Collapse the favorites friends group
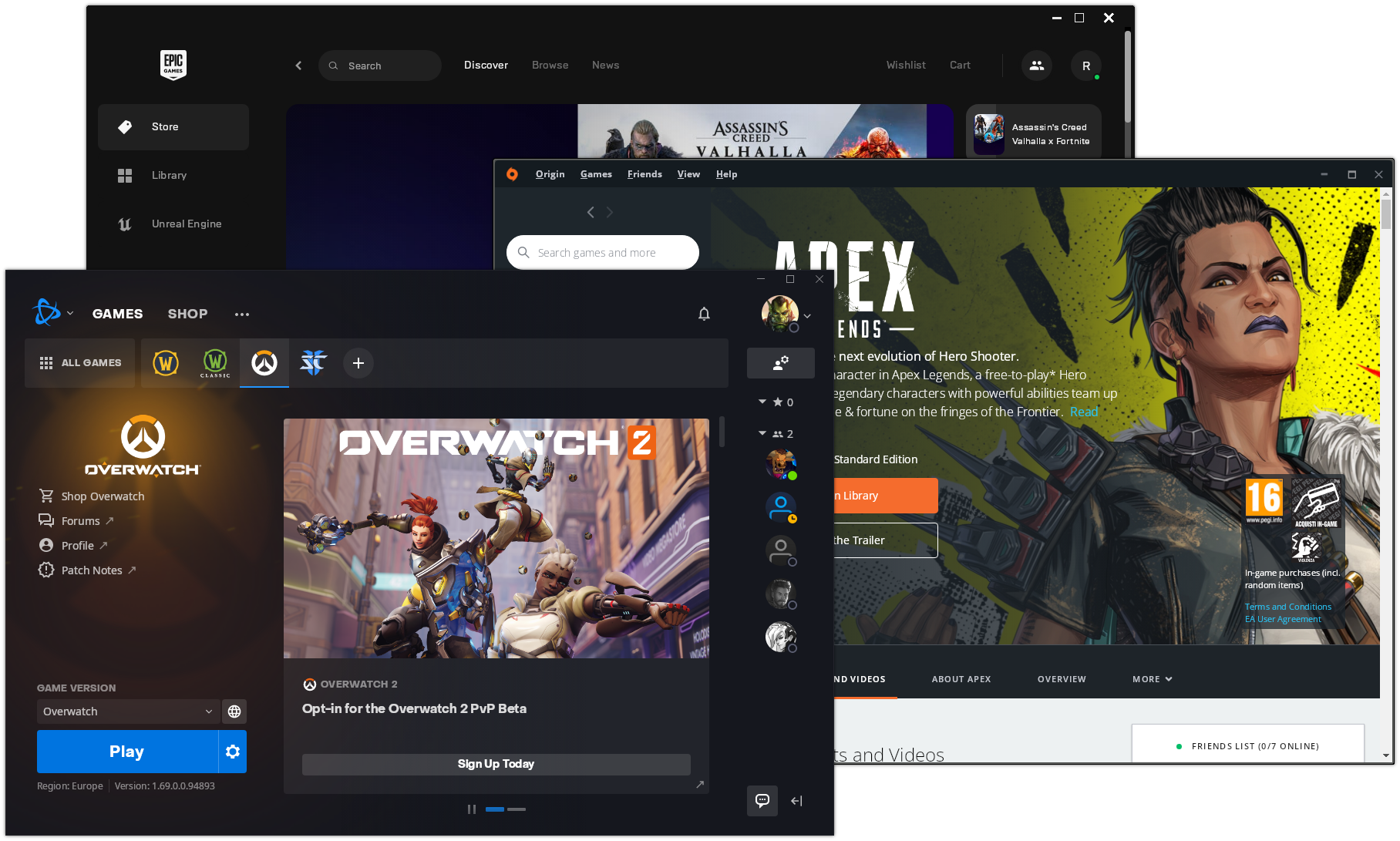1400x841 pixels. click(x=762, y=402)
